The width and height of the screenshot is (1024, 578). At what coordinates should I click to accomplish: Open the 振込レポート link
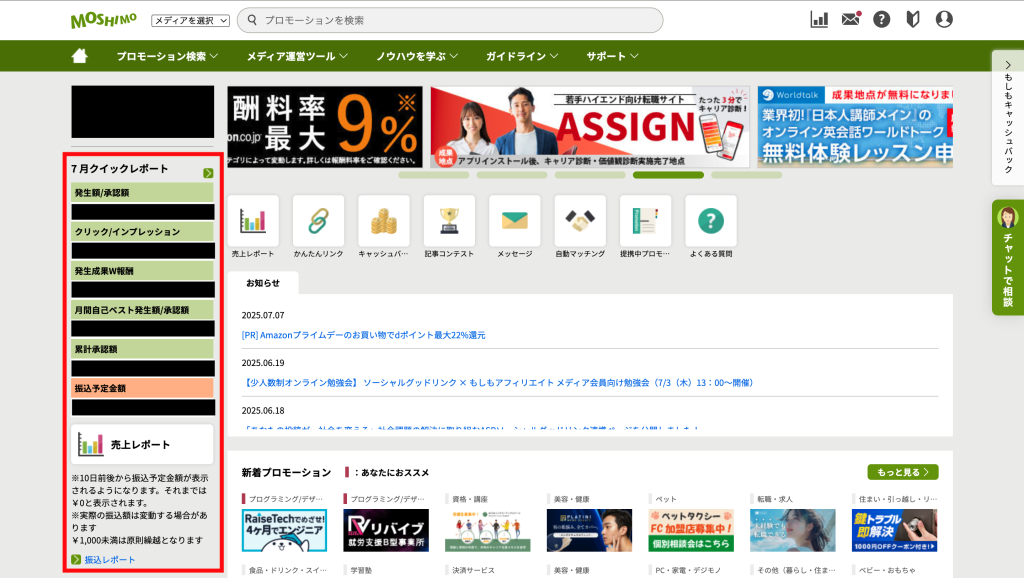coord(109,560)
